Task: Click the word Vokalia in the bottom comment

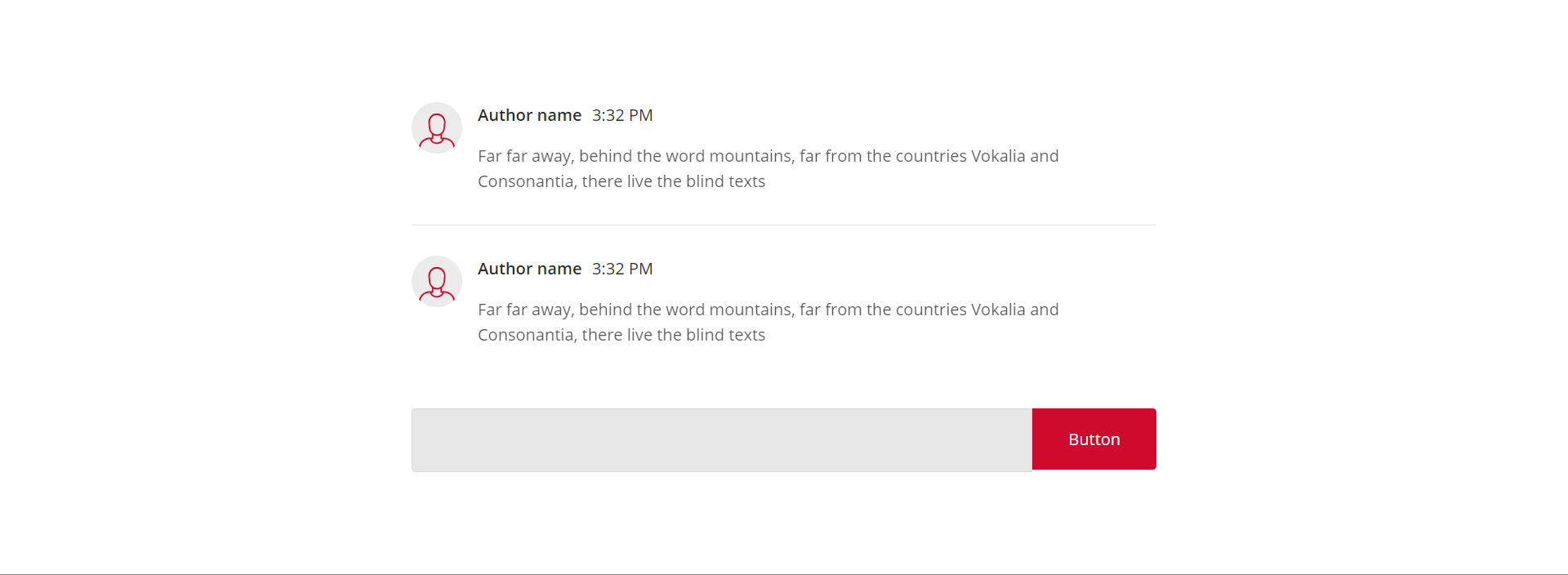Action: [998, 310]
